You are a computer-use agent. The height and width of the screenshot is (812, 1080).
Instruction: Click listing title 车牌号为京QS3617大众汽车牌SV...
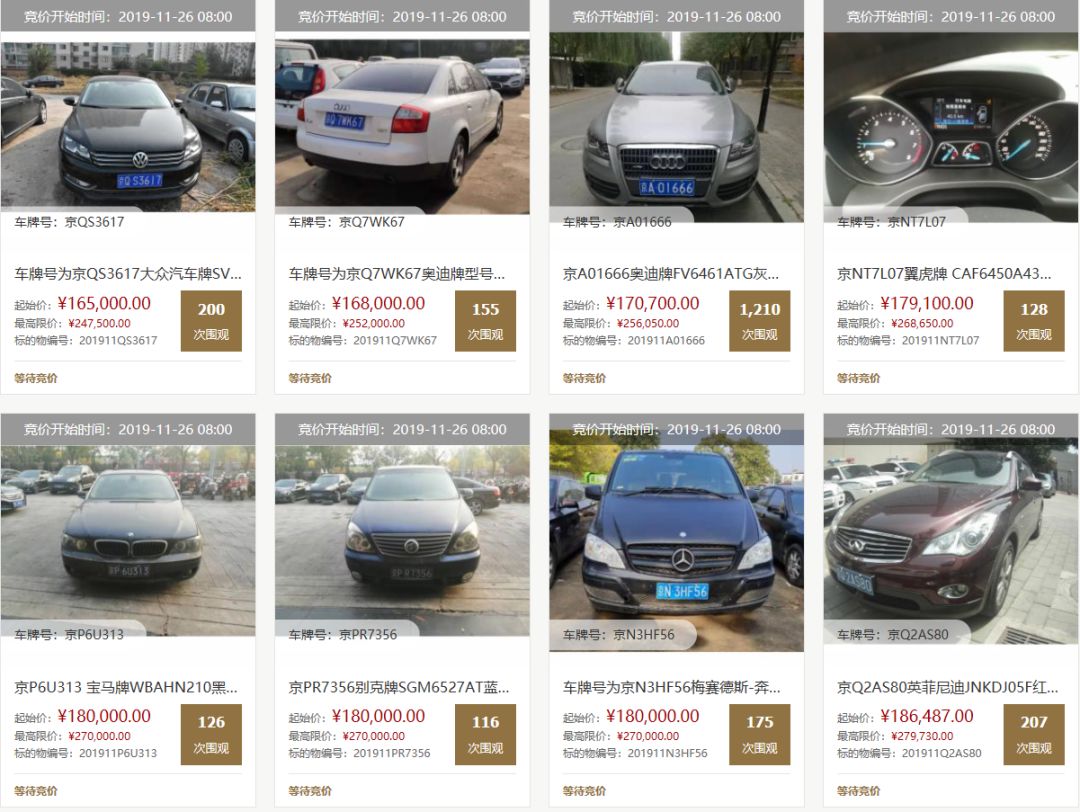128,274
